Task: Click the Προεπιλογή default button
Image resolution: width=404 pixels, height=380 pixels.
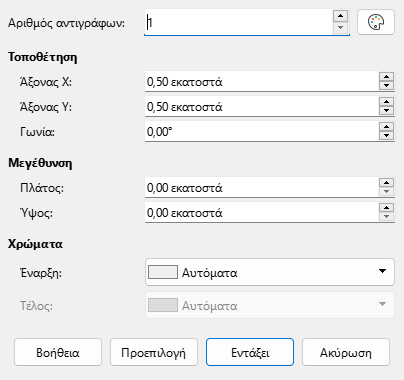Action: click(x=154, y=352)
